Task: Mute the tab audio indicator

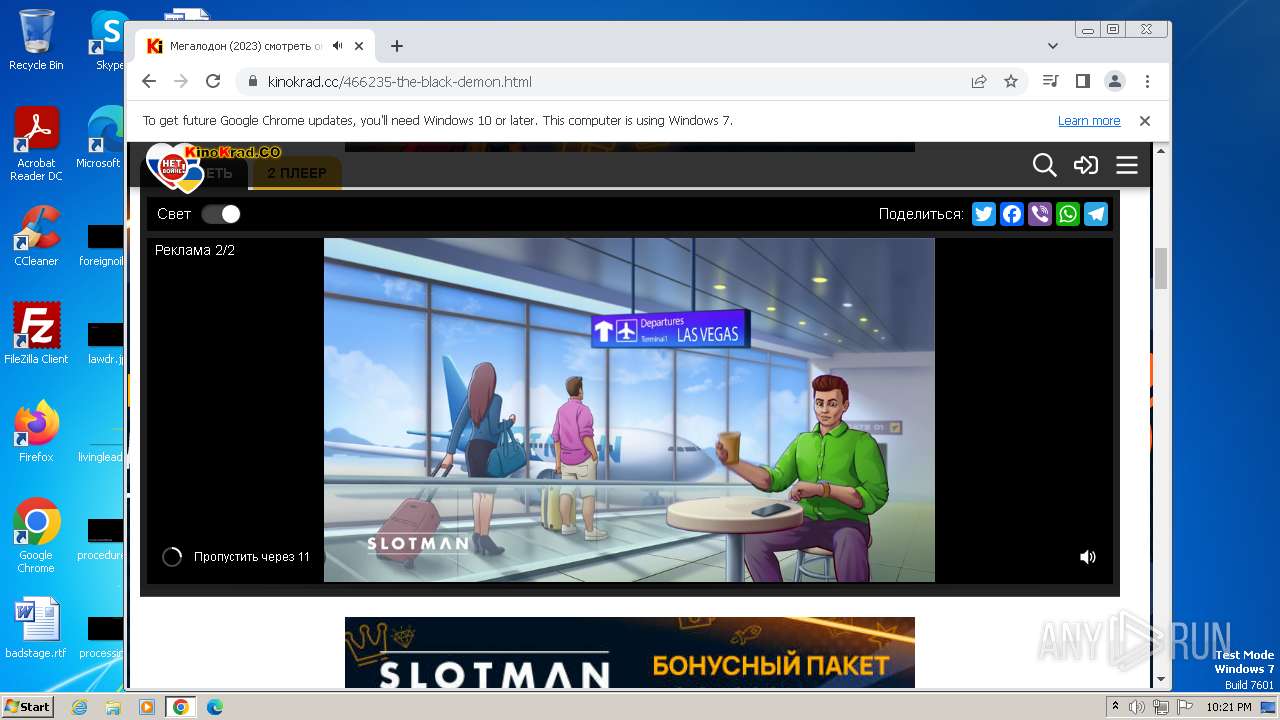Action: click(338, 46)
